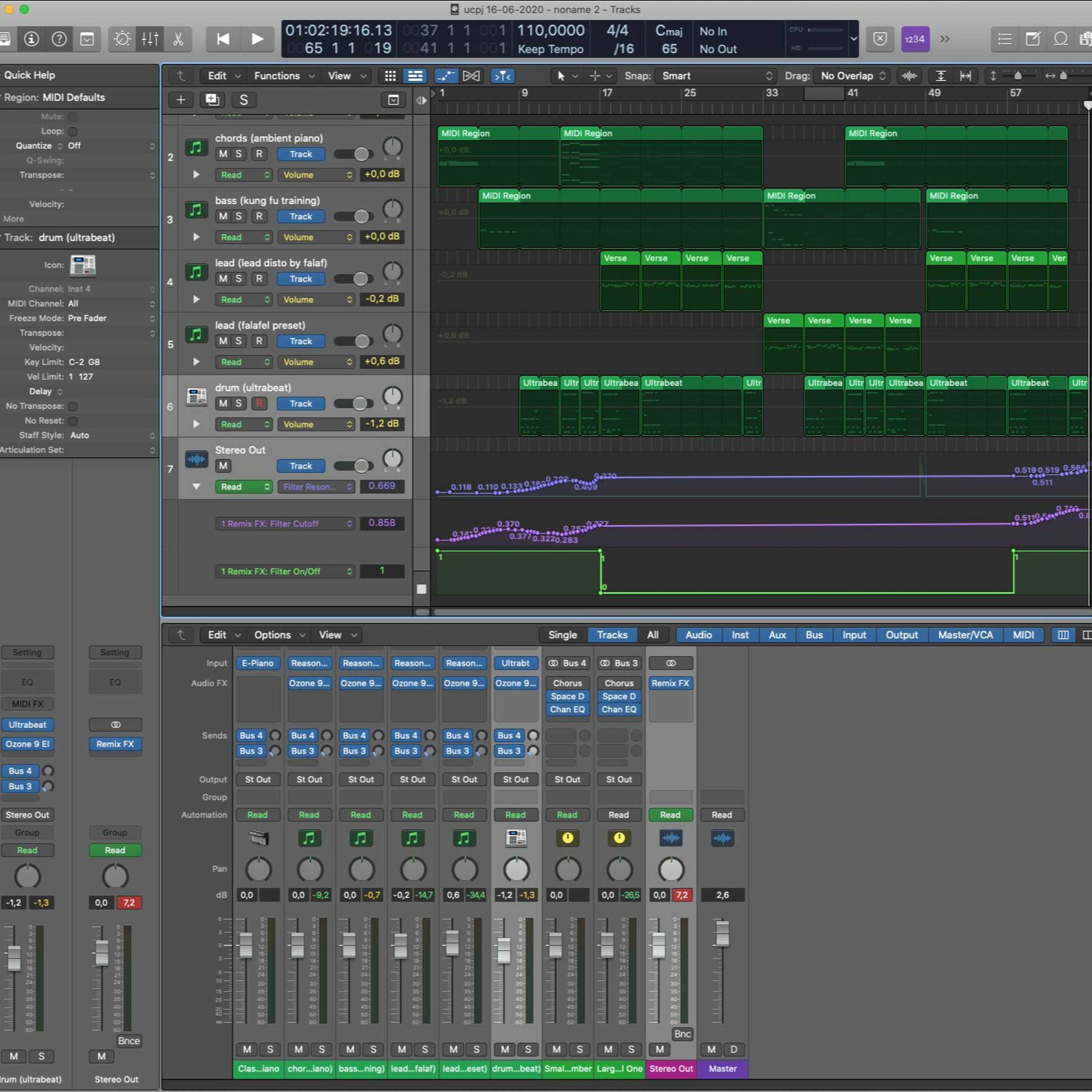1092x1092 pixels.
Task: Open the Mixer Options menu
Action: pyautogui.click(x=279, y=635)
